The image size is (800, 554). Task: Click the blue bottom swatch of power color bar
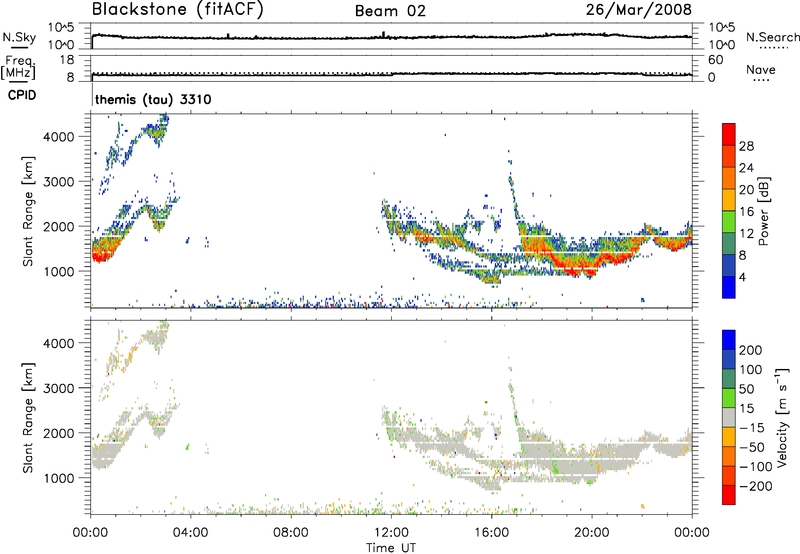[729, 287]
